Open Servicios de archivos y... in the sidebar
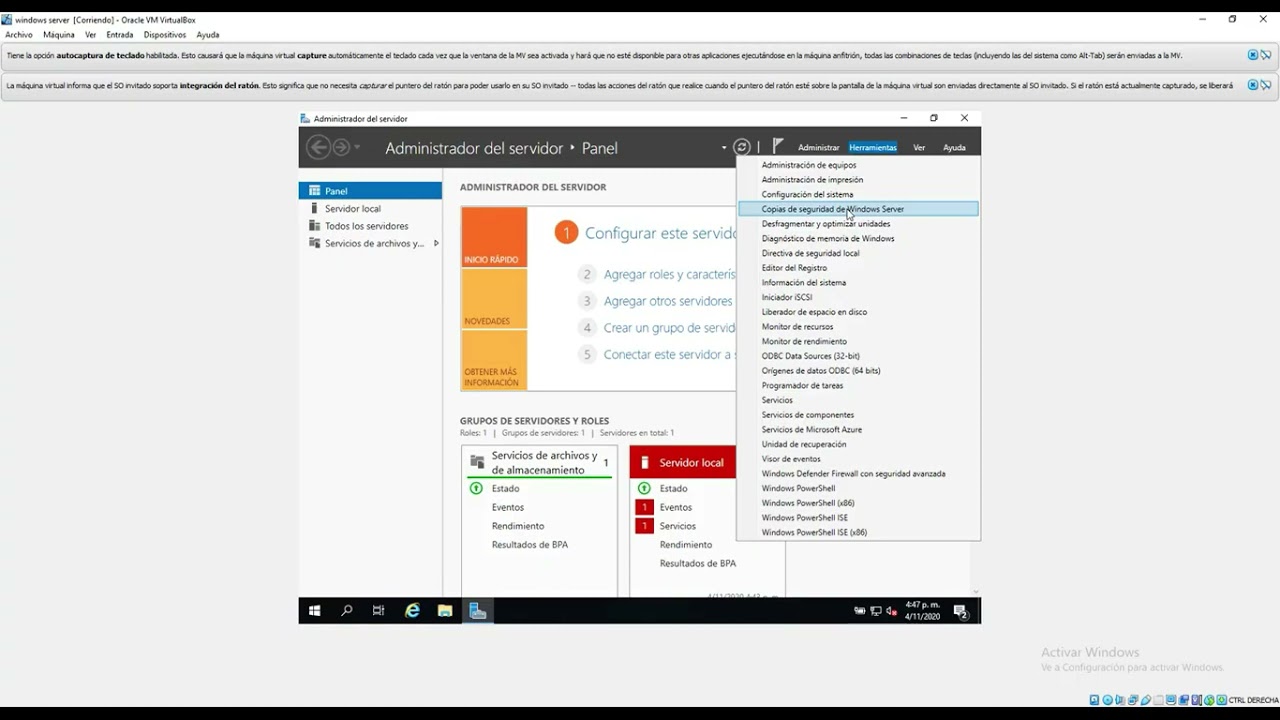The height and width of the screenshot is (720, 1280). coord(374,243)
